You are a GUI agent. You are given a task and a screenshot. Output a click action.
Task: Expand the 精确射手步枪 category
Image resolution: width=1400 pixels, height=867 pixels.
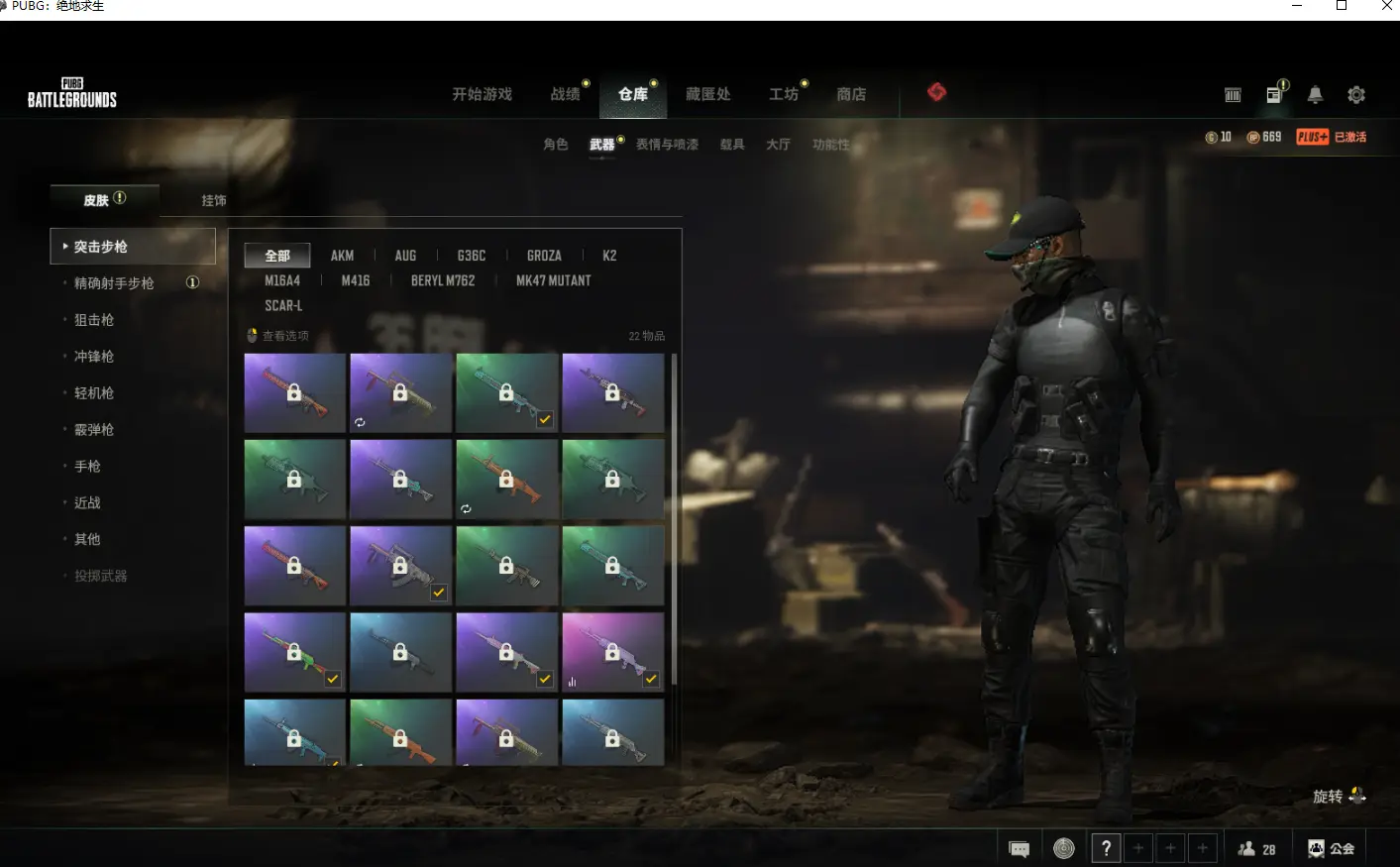(114, 283)
